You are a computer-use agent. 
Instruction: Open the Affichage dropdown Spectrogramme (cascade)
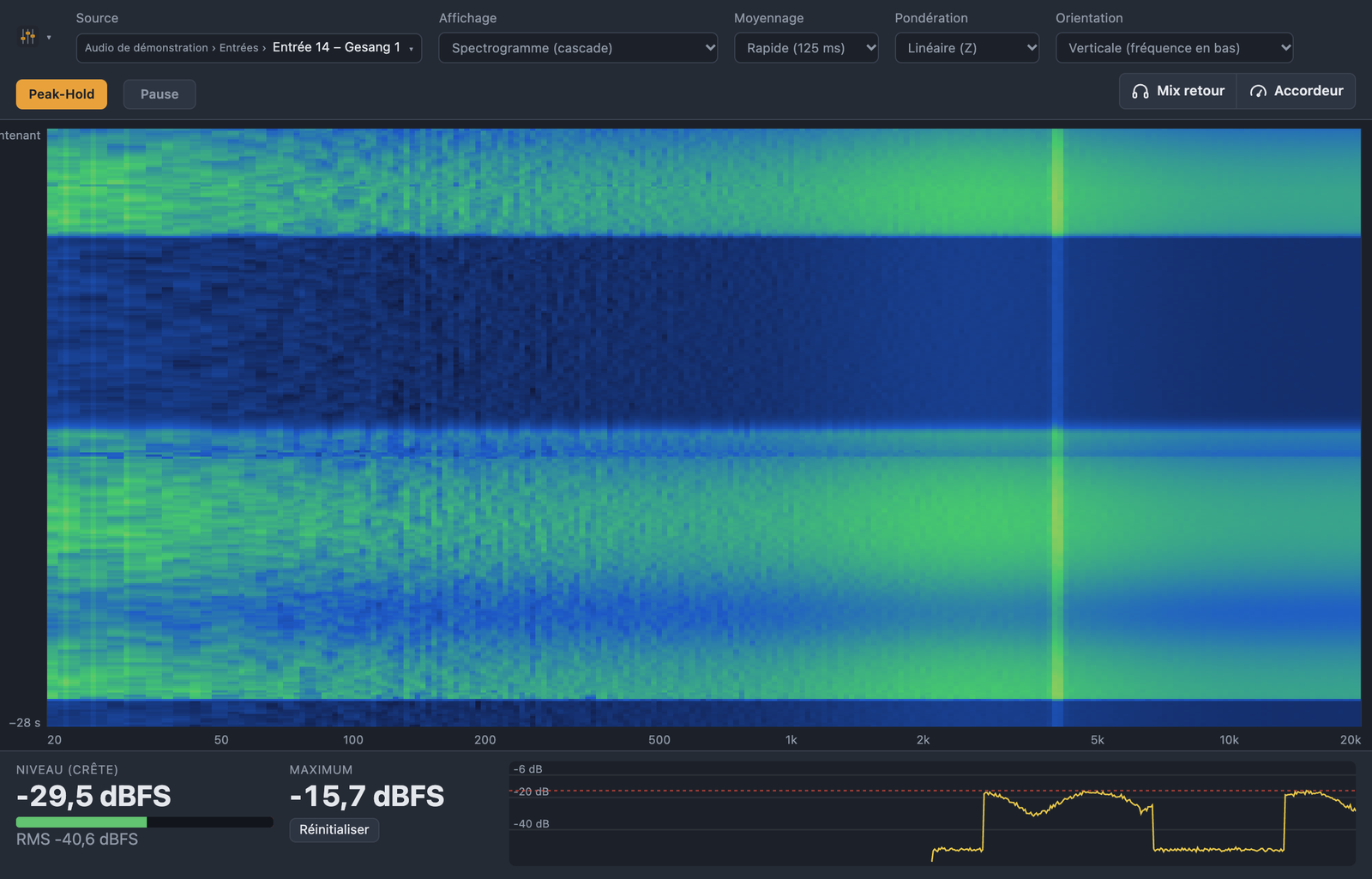point(578,48)
